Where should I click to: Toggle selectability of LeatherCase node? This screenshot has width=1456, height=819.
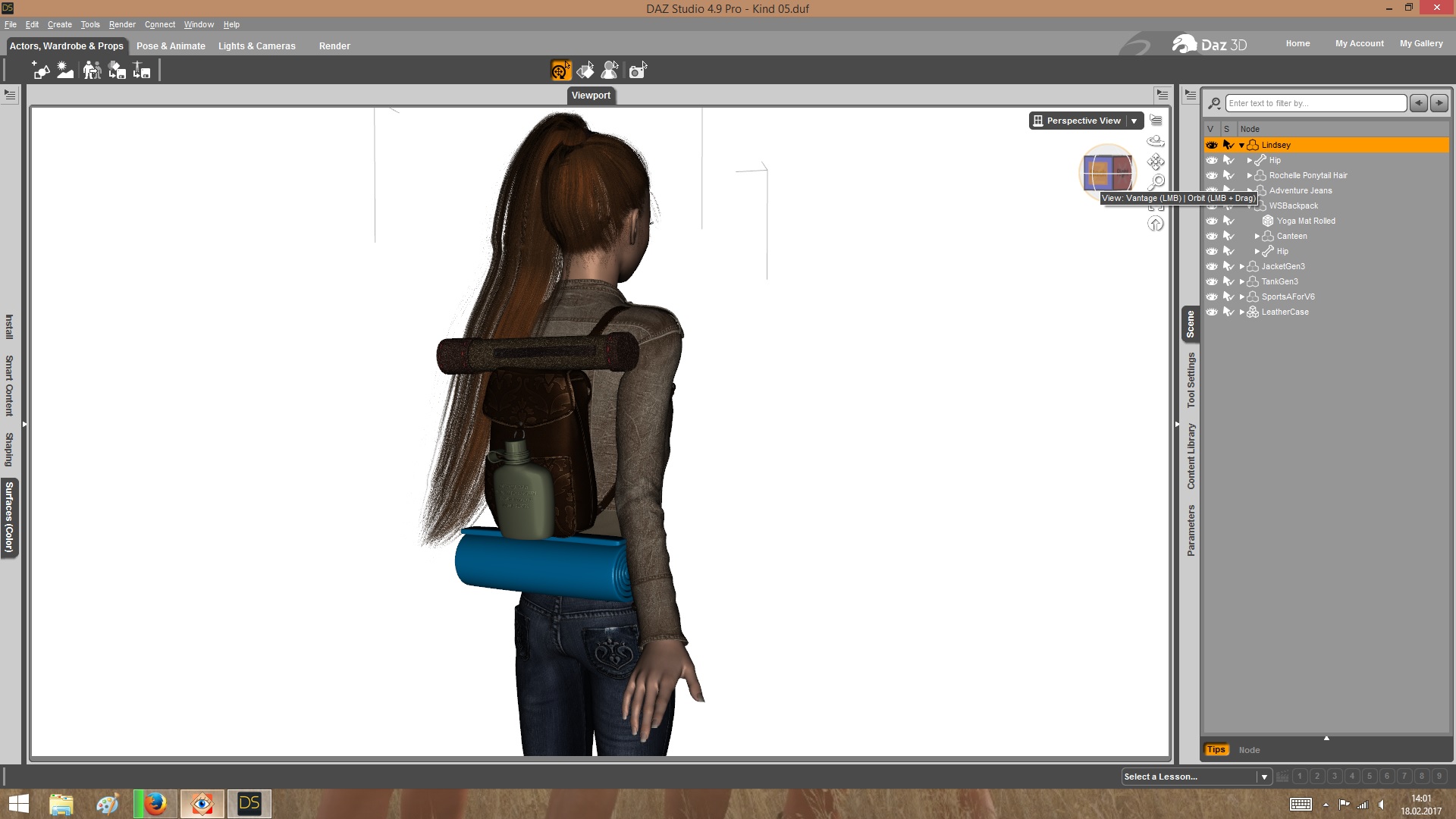pyautogui.click(x=1228, y=312)
